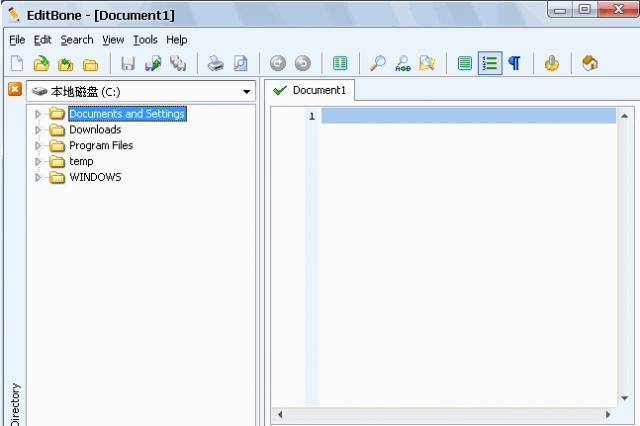Open the File menu

tap(17, 40)
